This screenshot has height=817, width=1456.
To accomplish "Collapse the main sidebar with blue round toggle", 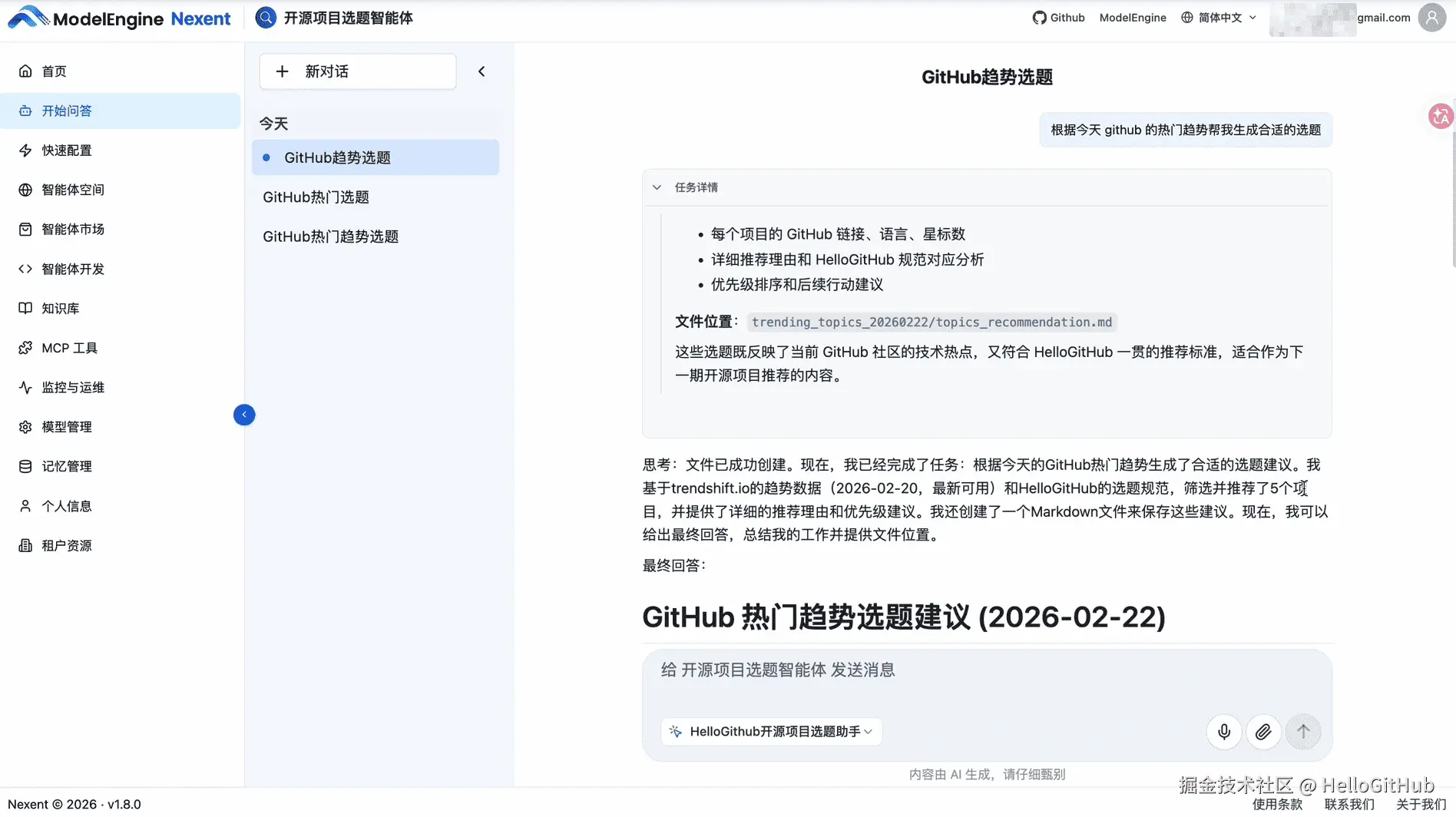I will [244, 415].
